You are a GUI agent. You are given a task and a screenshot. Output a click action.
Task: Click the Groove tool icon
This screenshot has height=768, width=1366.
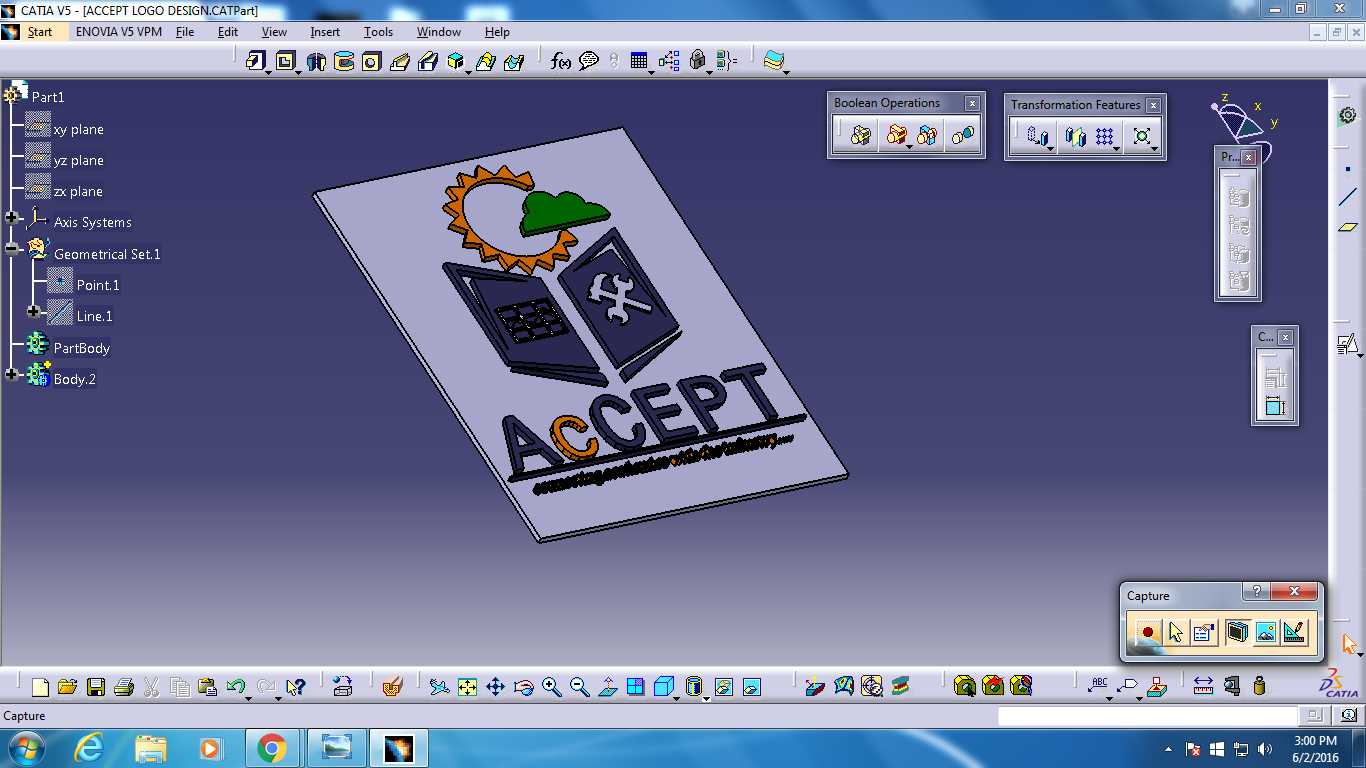344,61
